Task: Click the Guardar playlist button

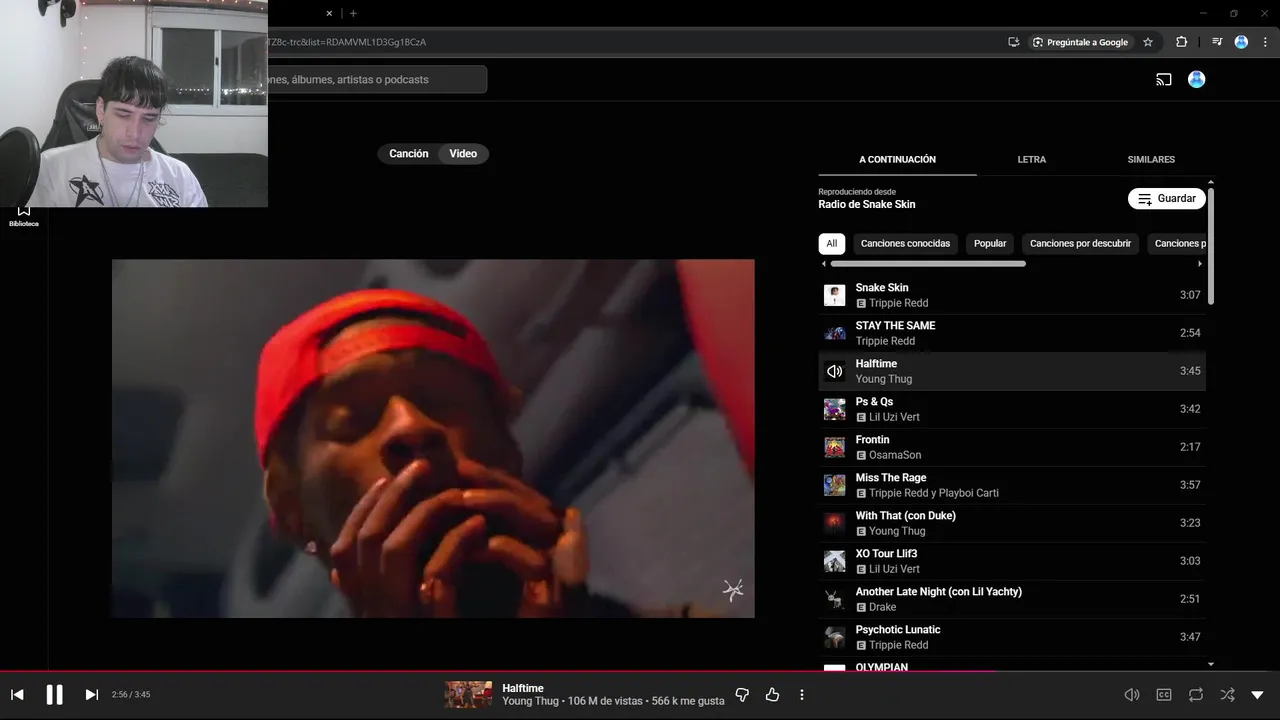Action: [x=1167, y=199]
